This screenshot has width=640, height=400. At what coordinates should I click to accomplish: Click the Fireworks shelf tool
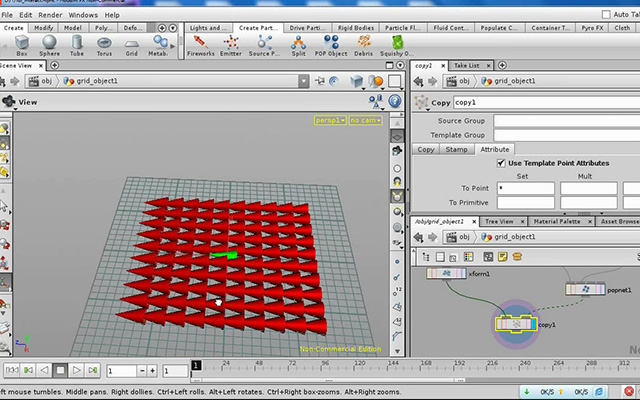tap(200, 45)
